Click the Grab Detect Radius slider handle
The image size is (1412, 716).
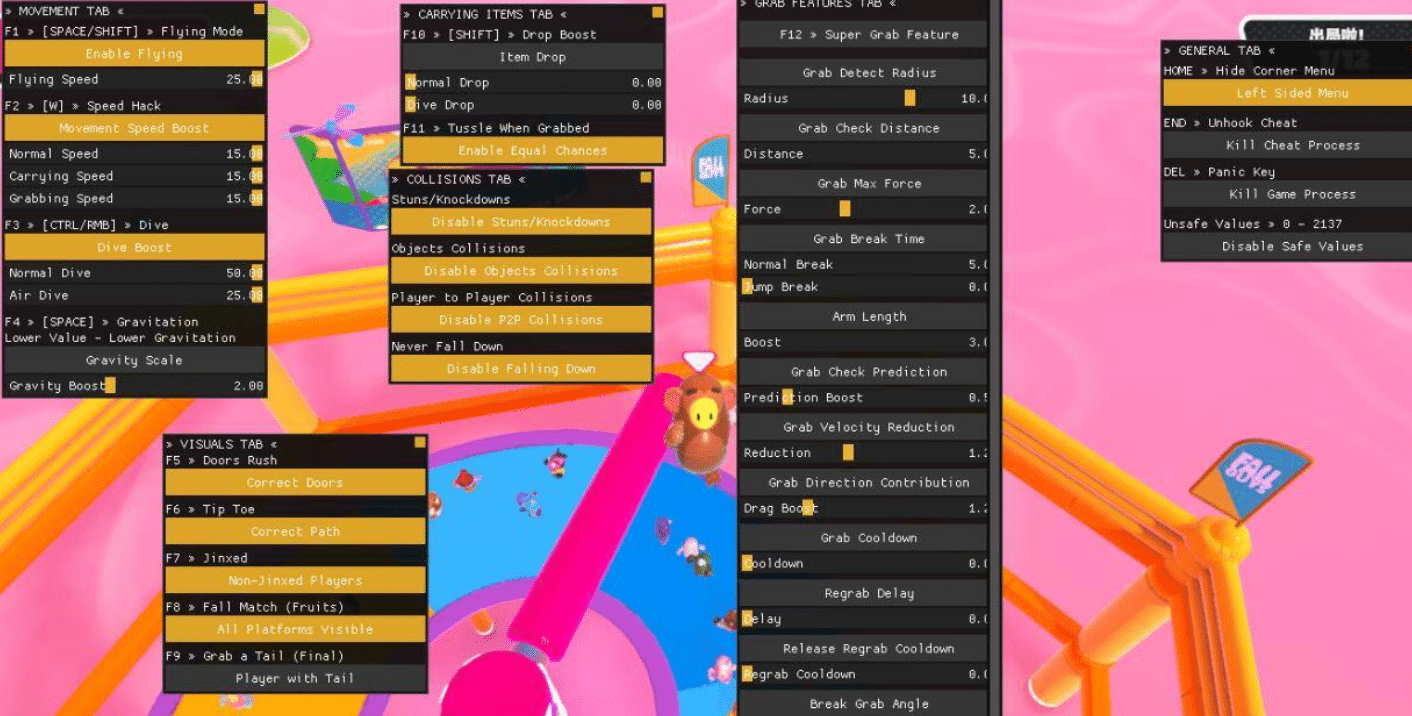910,98
